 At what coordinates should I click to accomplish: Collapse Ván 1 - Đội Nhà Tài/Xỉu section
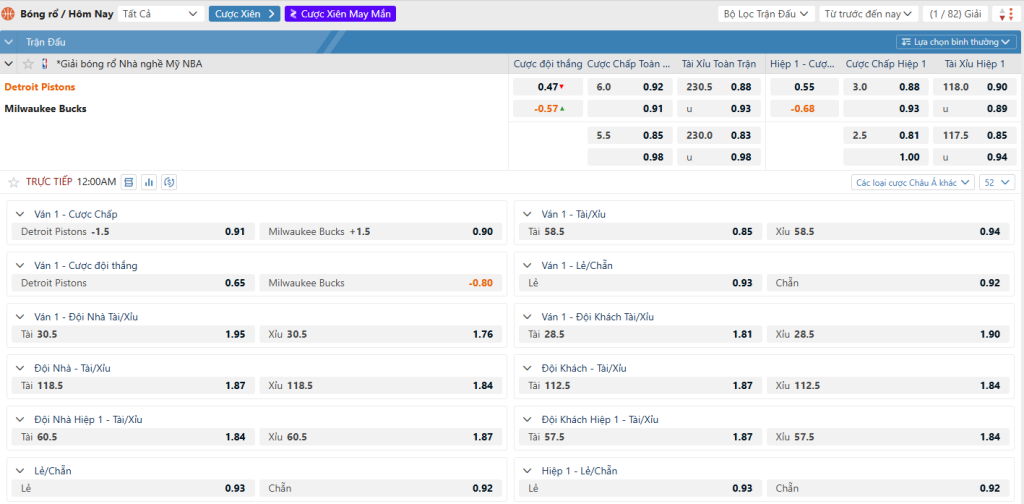pyautogui.click(x=22, y=317)
